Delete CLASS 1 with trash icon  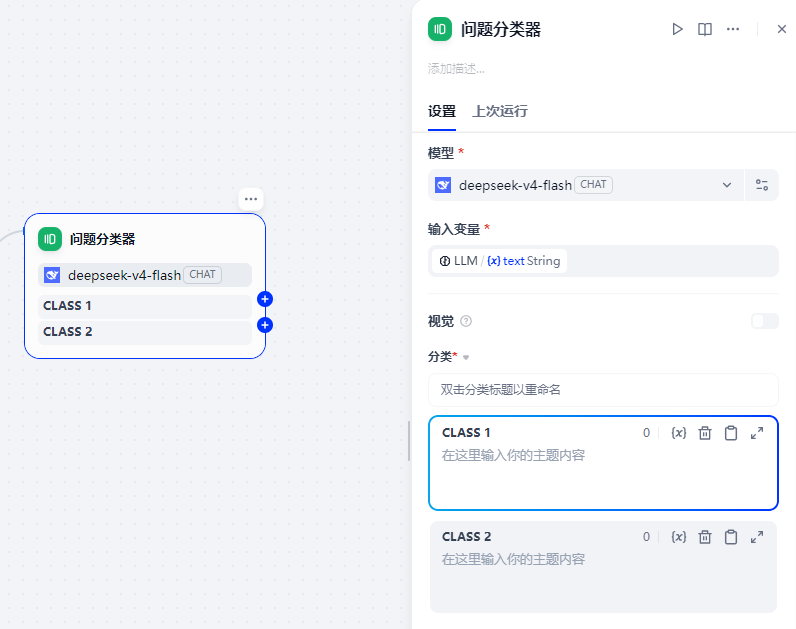point(705,433)
